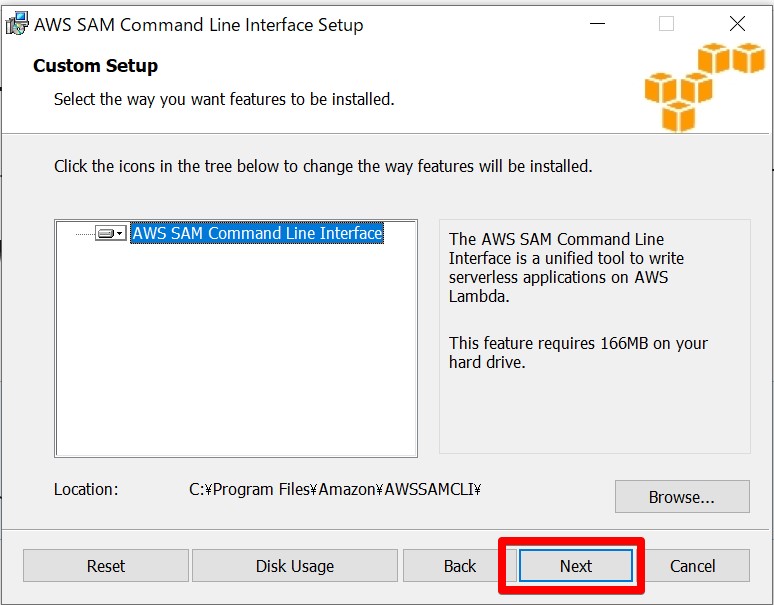Click the orange AWS cubes logo

click(704, 87)
